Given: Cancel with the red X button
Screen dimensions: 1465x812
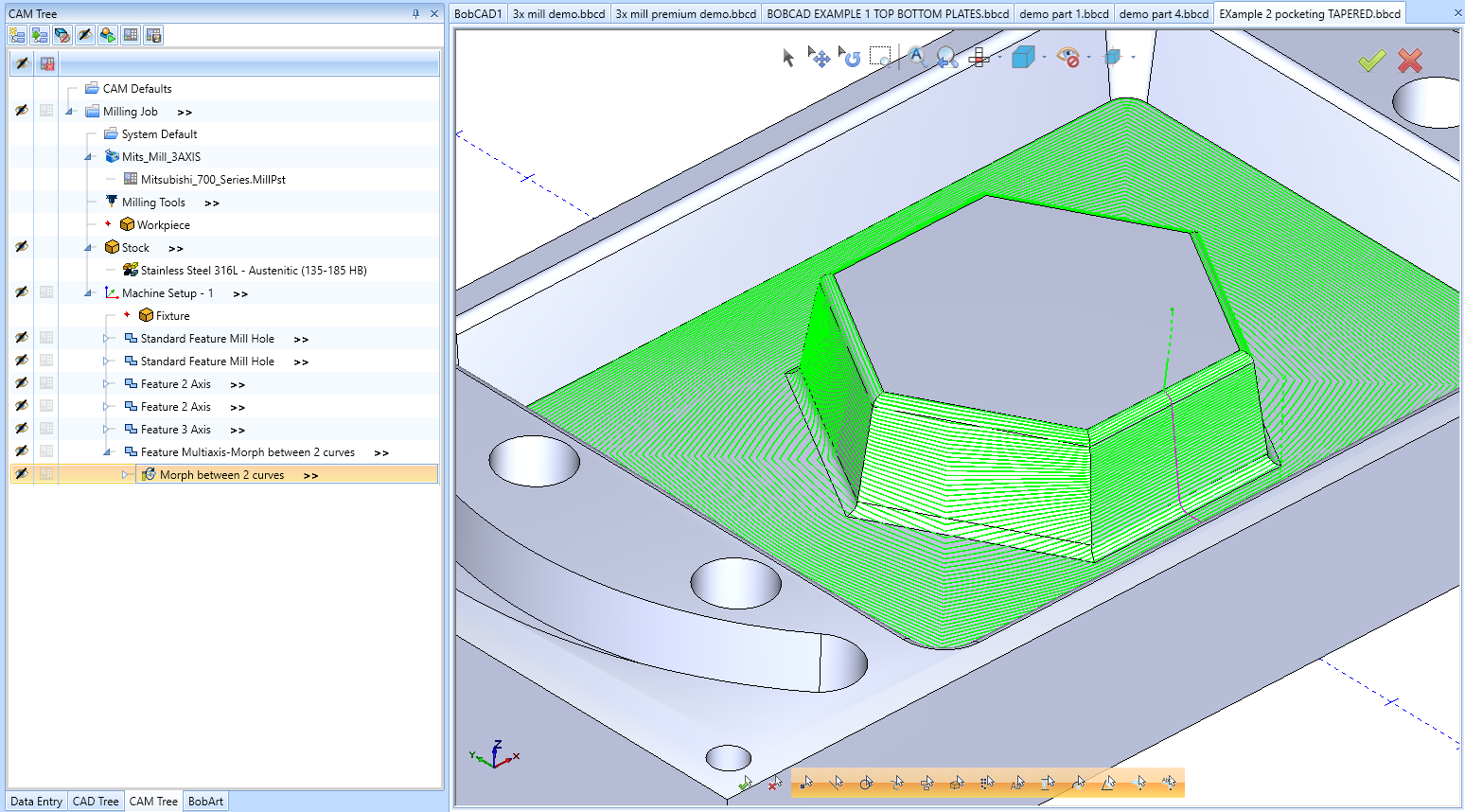Looking at the screenshot, I should 1409,60.
